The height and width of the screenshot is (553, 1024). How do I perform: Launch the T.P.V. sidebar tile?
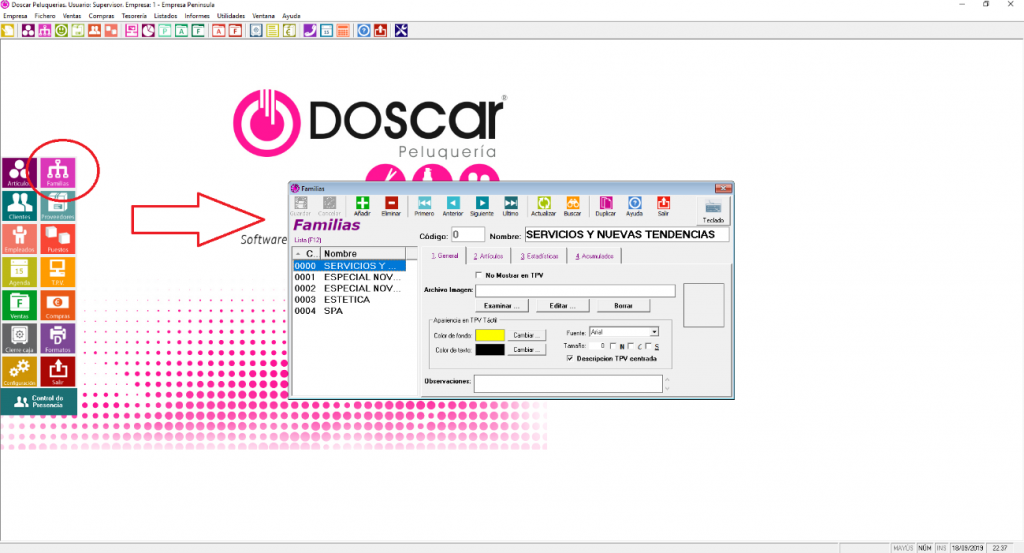point(57,272)
